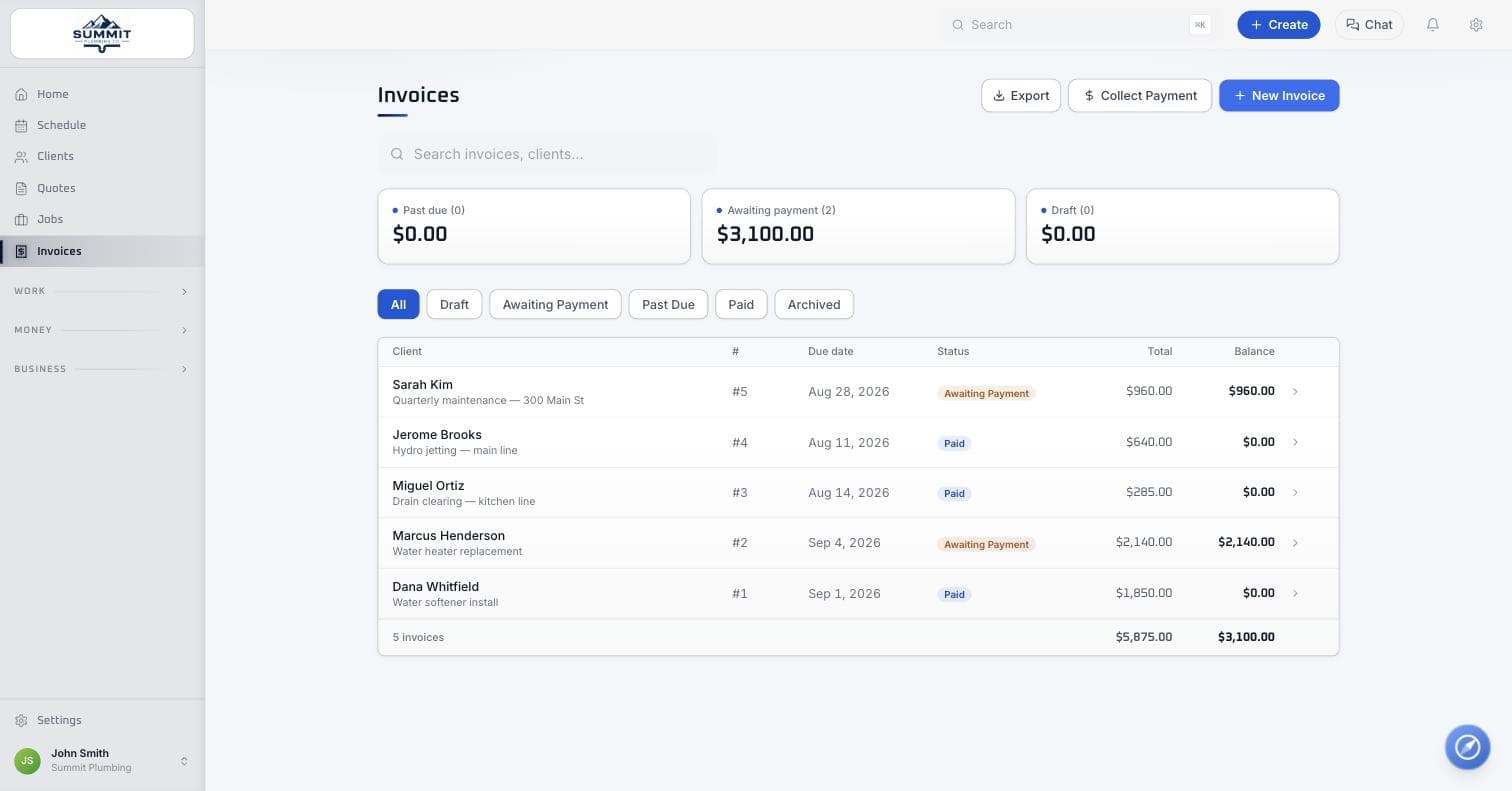Open Dana Whitfield invoice row chevron
This screenshot has width=1512, height=791.
pyautogui.click(x=1295, y=594)
